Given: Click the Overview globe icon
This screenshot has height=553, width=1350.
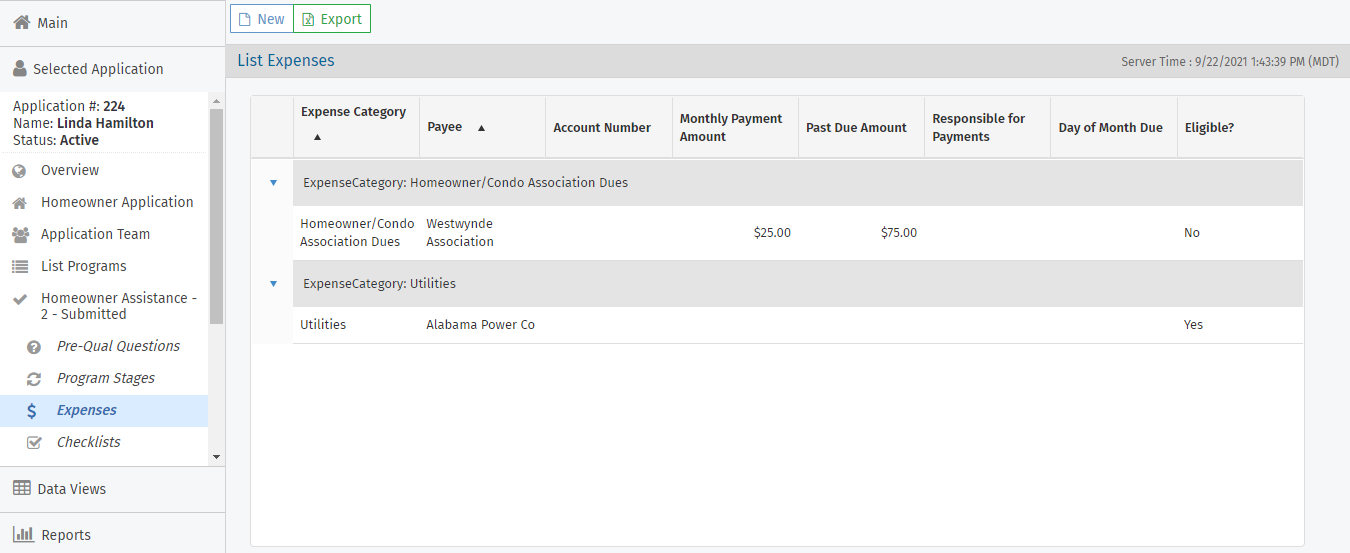Looking at the screenshot, I should (x=20, y=171).
